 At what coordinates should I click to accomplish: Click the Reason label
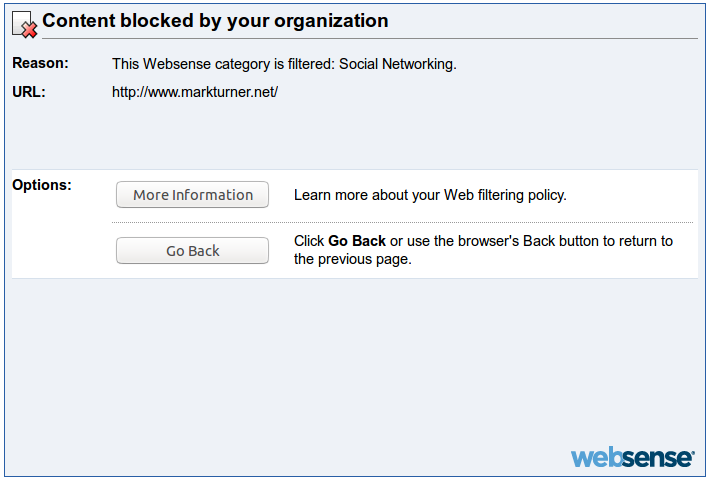(40, 63)
